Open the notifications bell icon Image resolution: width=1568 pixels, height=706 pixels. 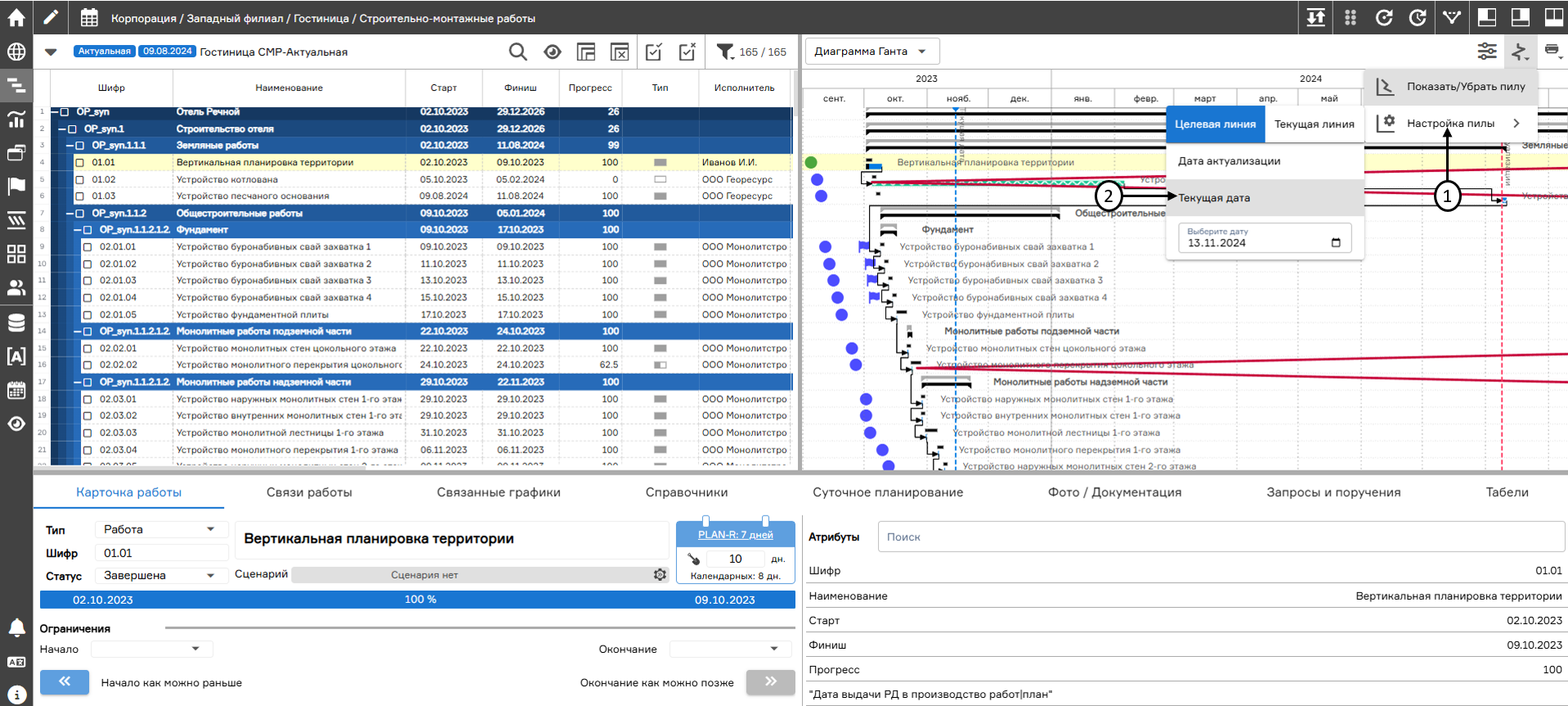[x=16, y=628]
